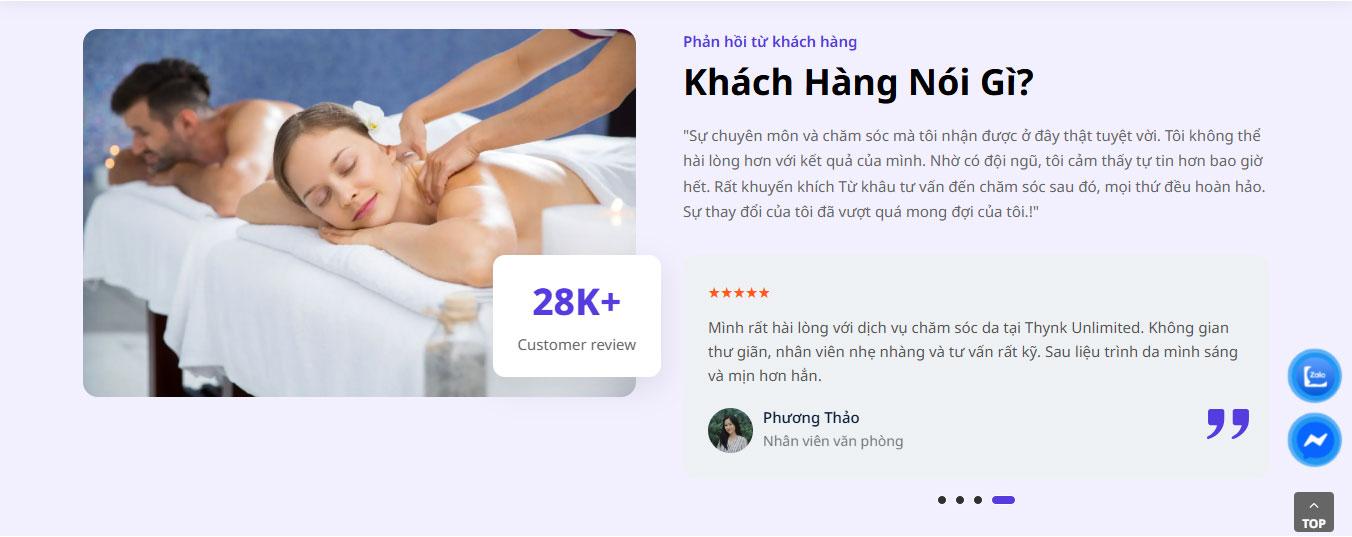Screen dimensions: 1352x537
Task: Go to the third testimonial slide dot
Action: coord(978,500)
